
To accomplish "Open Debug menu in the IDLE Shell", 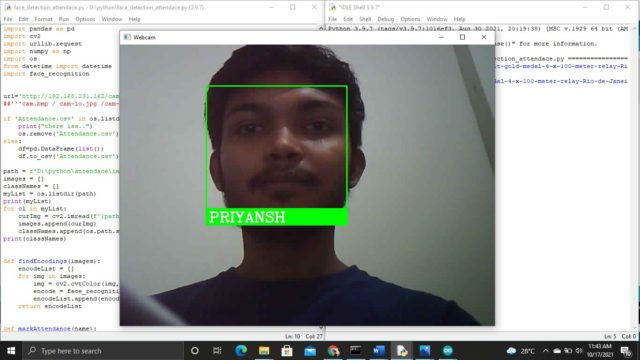I will [386, 19].
